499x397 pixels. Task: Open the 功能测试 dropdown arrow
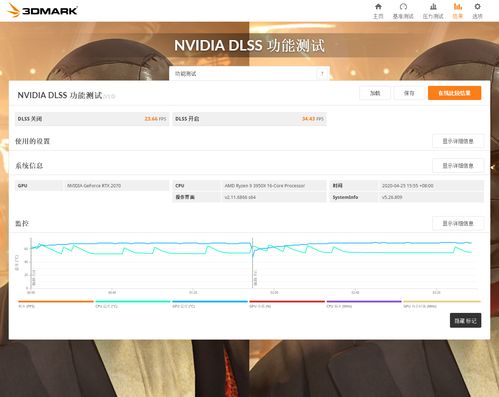click(322, 74)
